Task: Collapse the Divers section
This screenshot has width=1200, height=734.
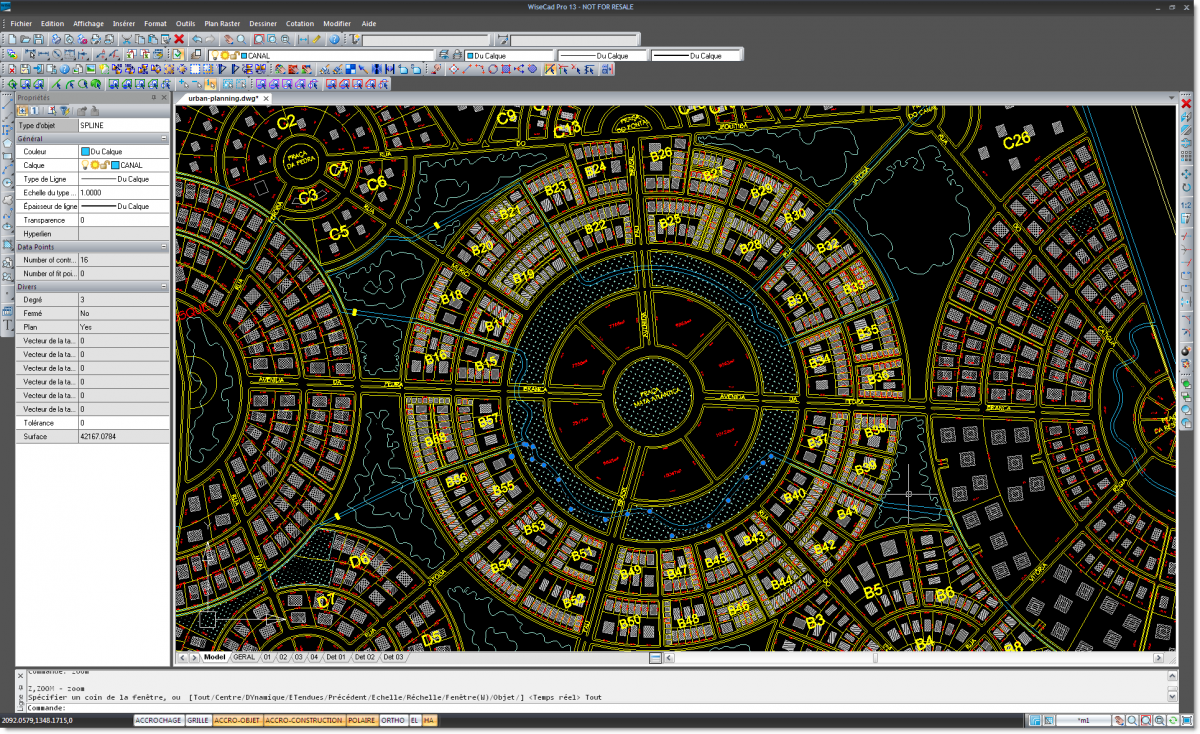Action: pos(164,286)
